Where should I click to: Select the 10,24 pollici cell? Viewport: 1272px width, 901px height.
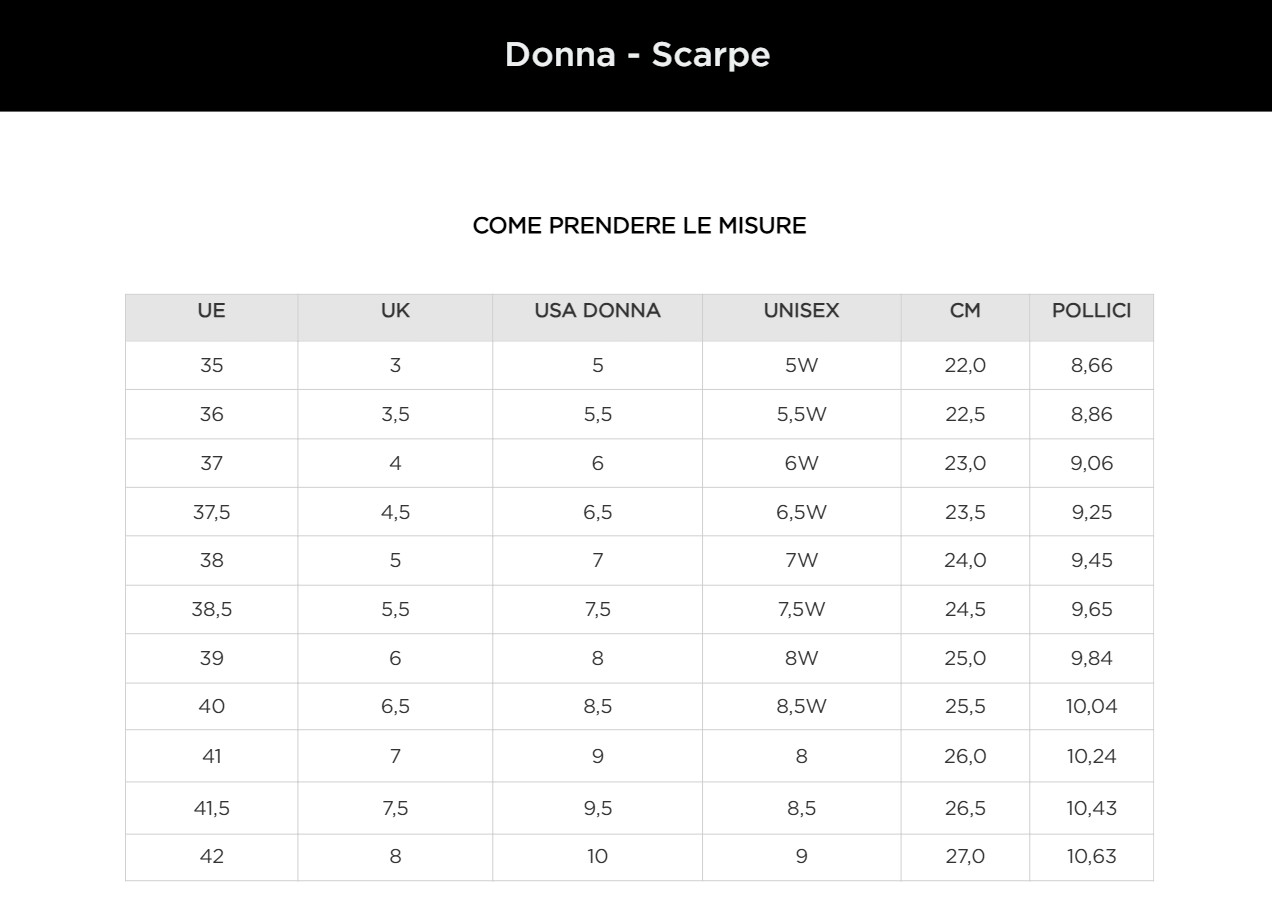tap(1091, 756)
